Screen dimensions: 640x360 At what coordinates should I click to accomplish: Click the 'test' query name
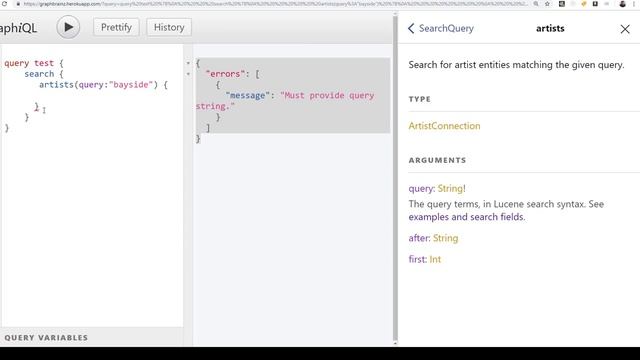(x=44, y=63)
